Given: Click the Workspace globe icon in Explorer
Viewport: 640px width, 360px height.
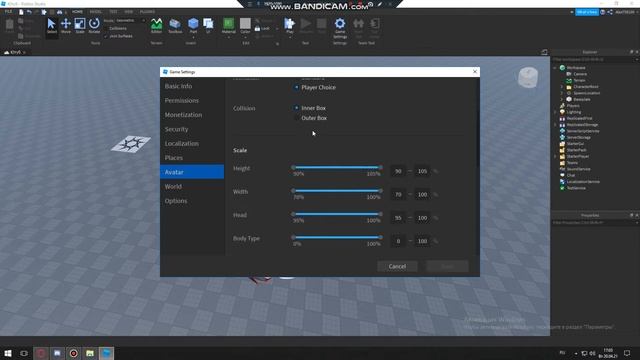Looking at the screenshot, I should 562,68.
